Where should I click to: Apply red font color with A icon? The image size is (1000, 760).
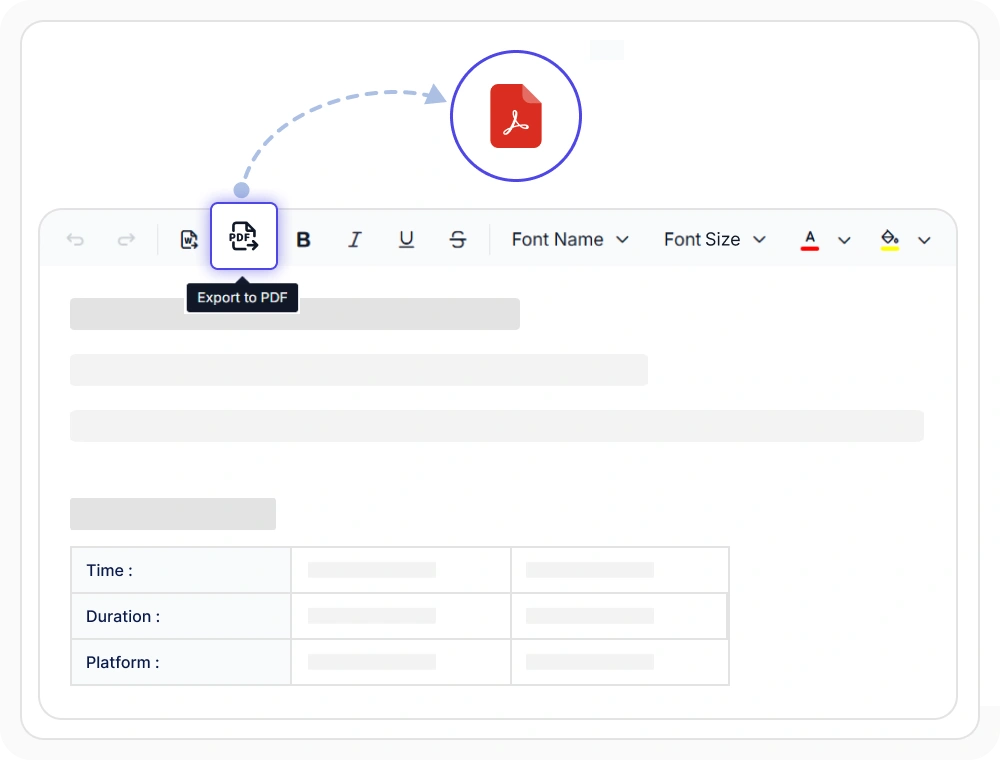(x=810, y=240)
